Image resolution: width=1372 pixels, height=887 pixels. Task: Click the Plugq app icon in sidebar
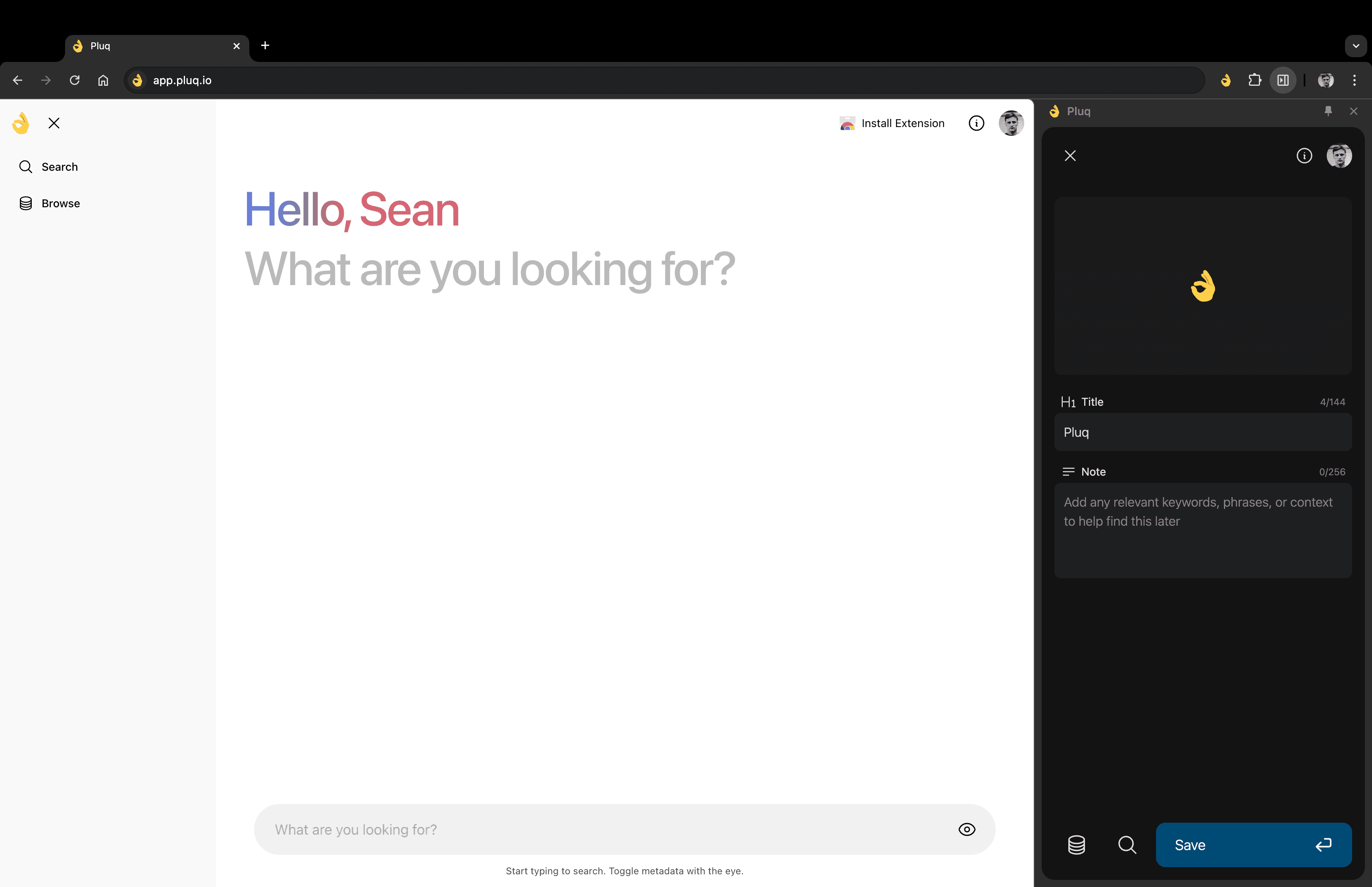[20, 122]
